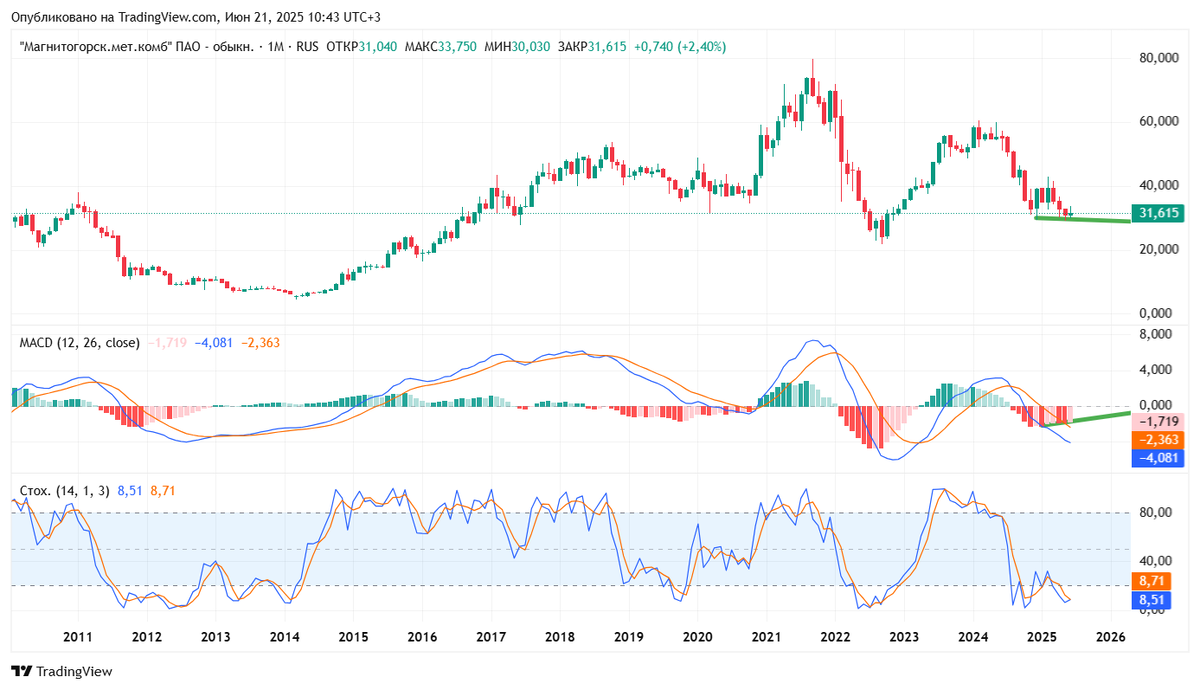Click the blue Stochastic tag 8,51

[x=1152, y=601]
